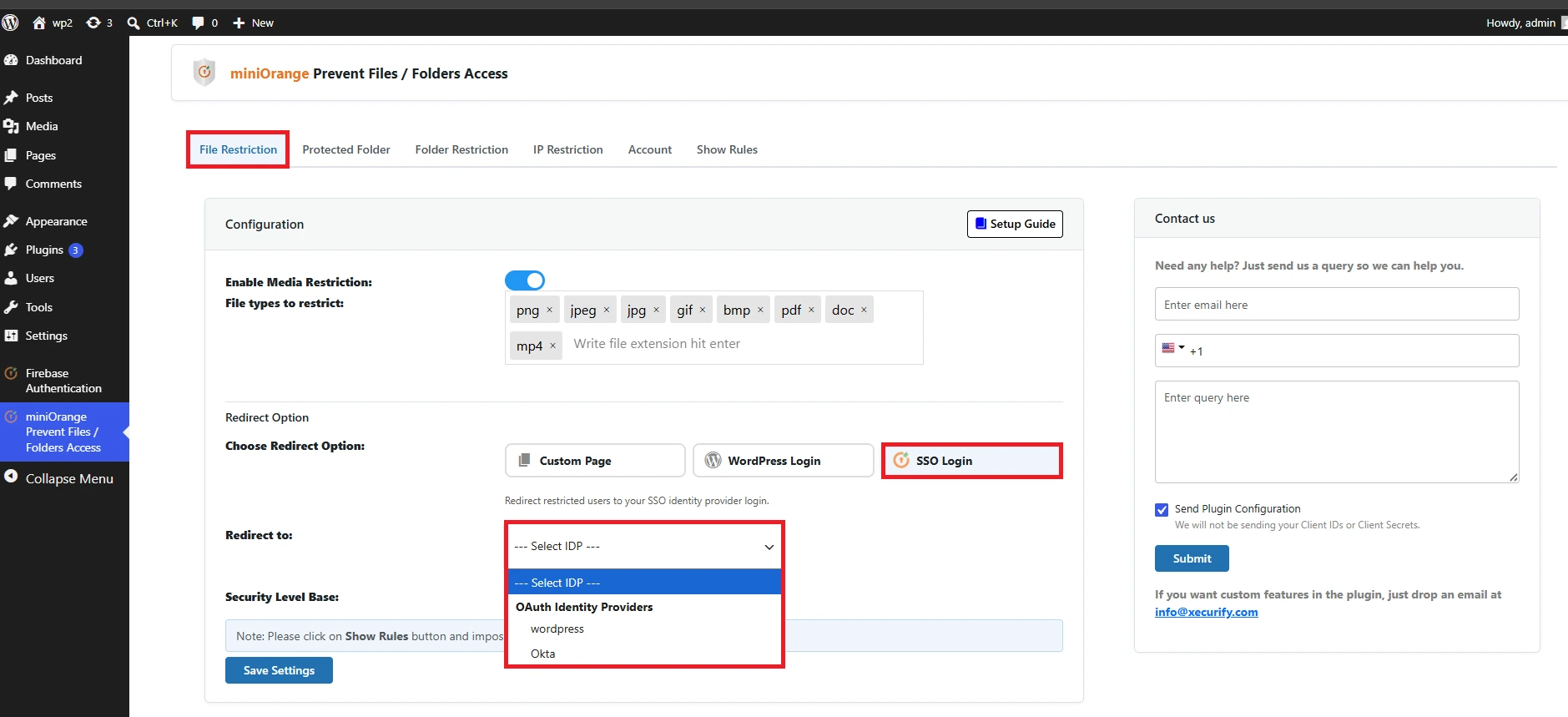This screenshot has height=717, width=1568.
Task: Remove the jpeg file type tag
Action: (x=607, y=310)
